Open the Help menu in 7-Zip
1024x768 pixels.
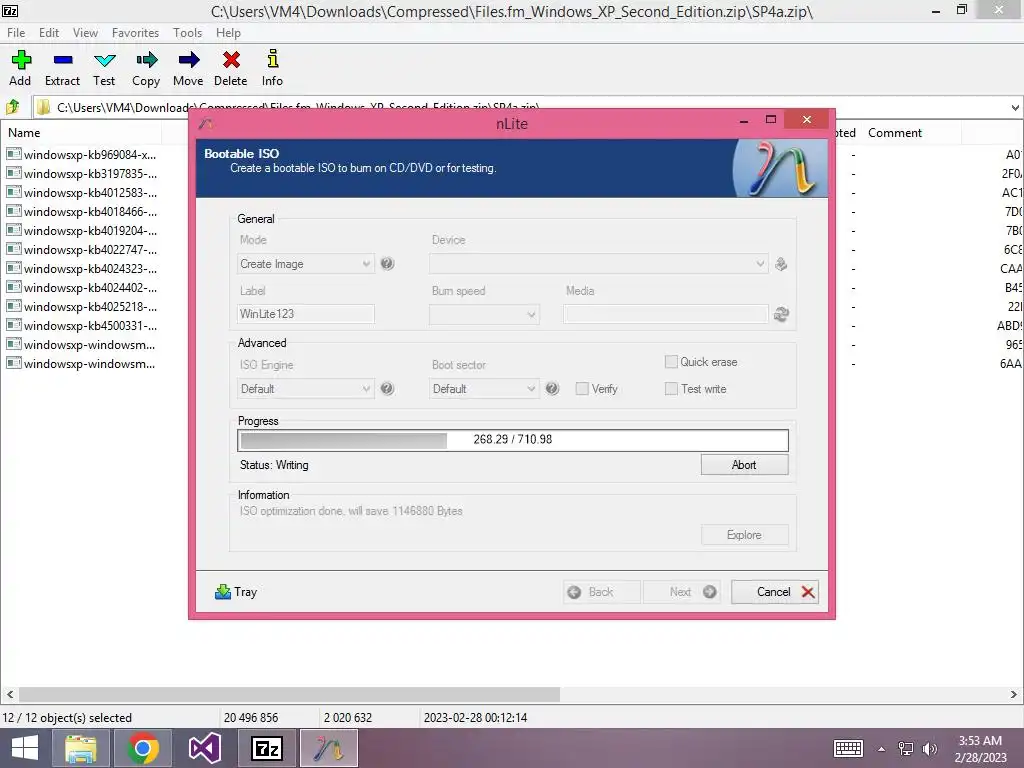[228, 33]
